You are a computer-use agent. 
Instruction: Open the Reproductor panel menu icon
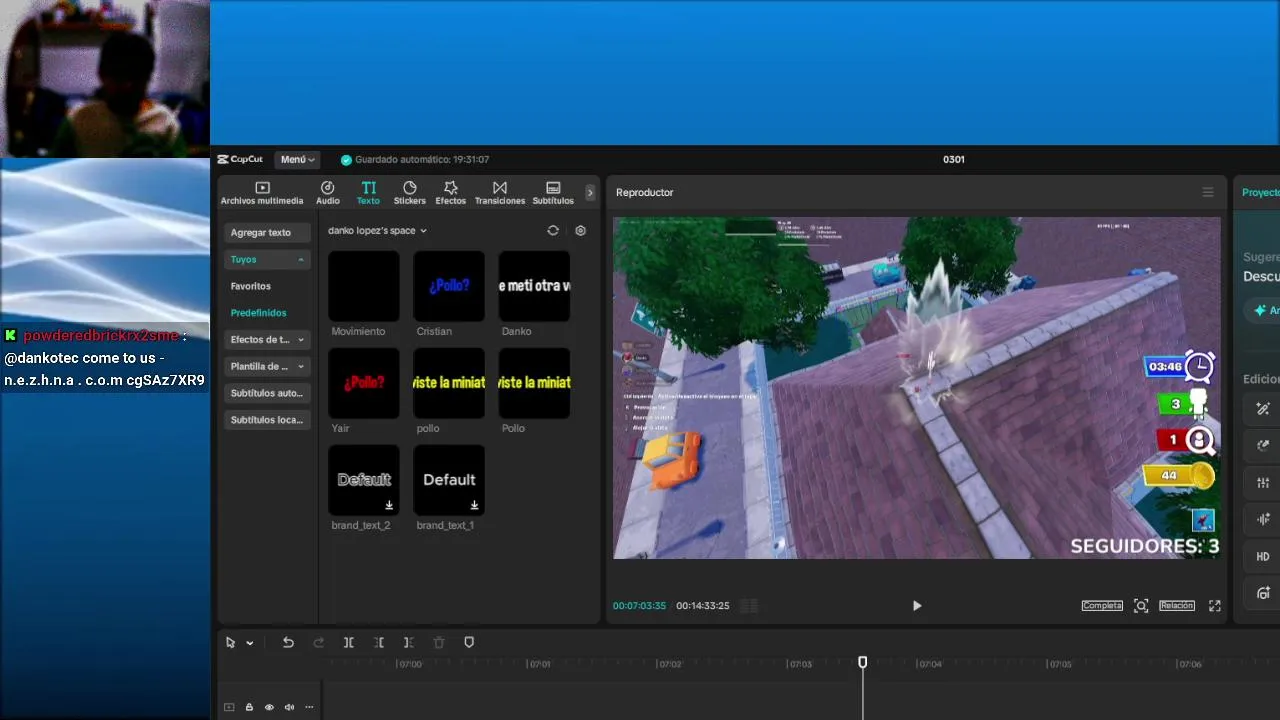pos(1208,192)
